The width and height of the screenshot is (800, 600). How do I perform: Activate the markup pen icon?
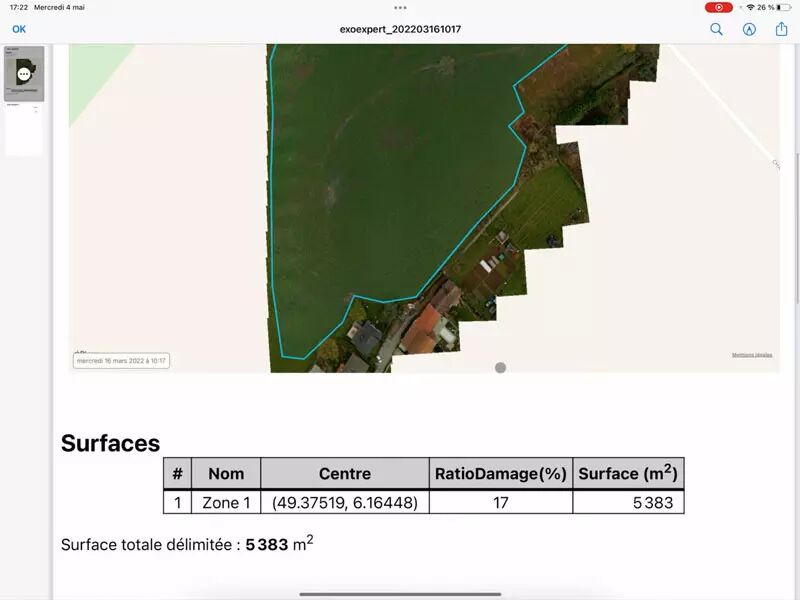[749, 29]
